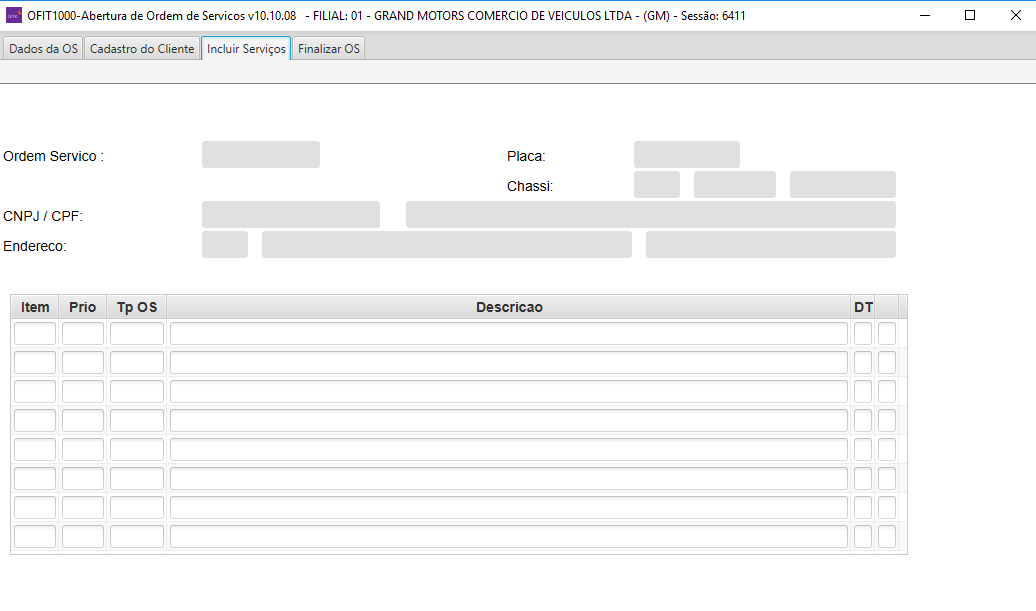Click the Tp OS cell in first row
The height and width of the screenshot is (611, 1036).
(x=137, y=334)
